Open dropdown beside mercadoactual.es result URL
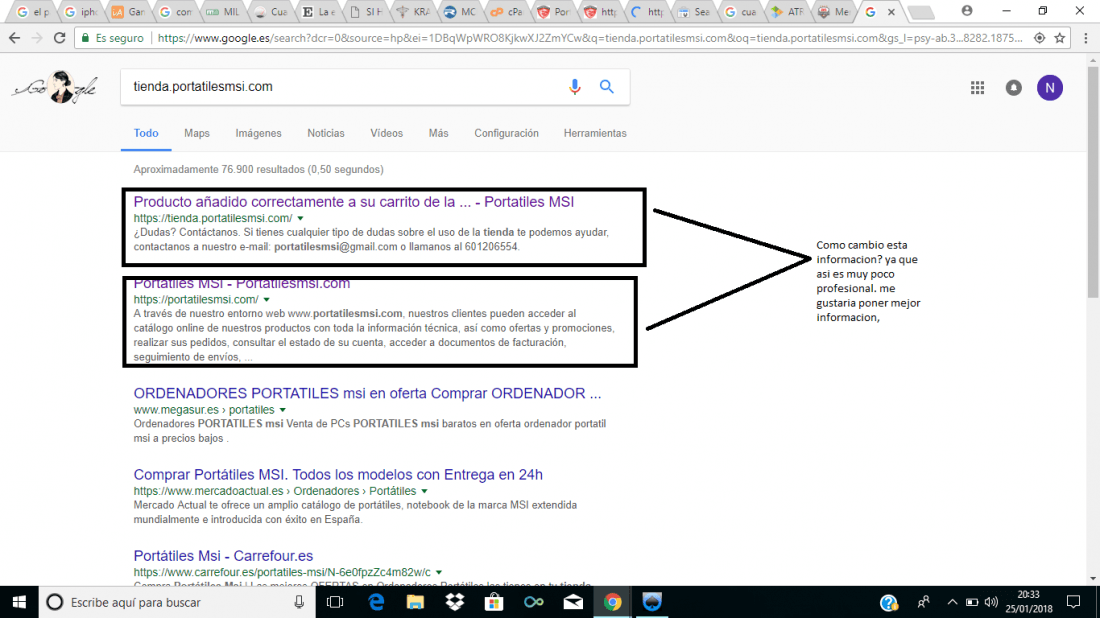 [x=424, y=492]
